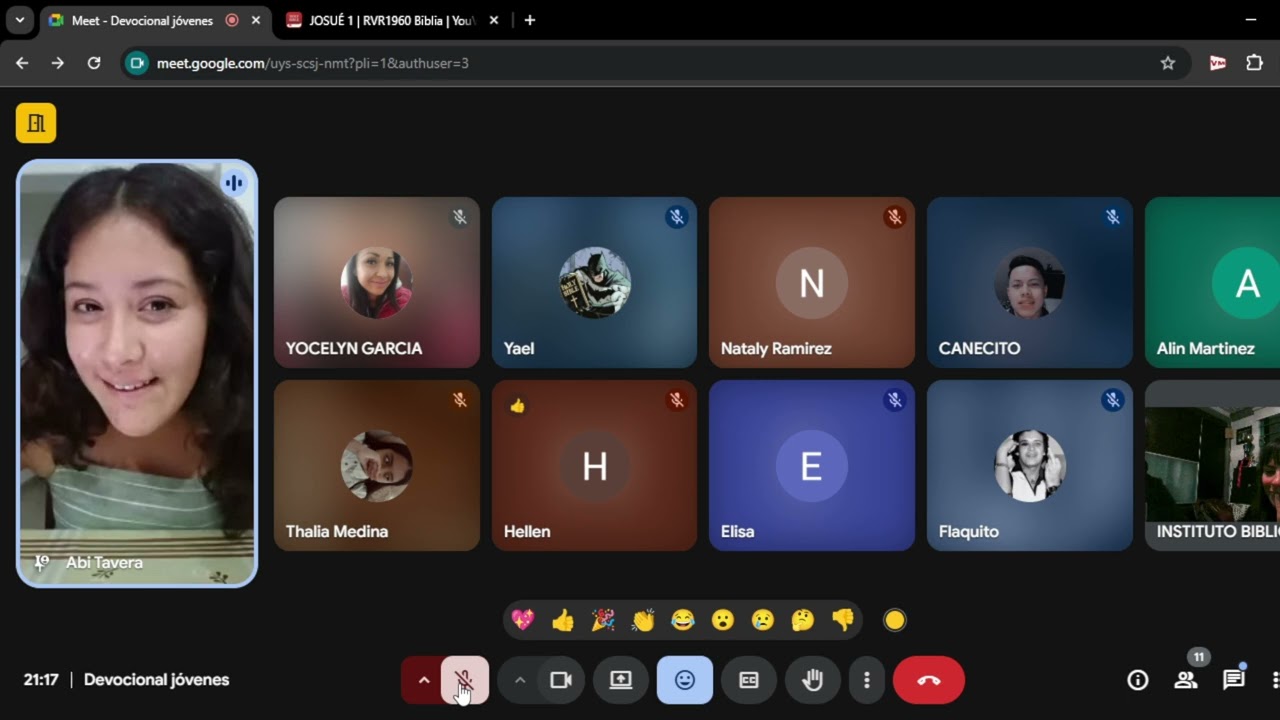Send the thumbs down reaction

[x=843, y=620]
